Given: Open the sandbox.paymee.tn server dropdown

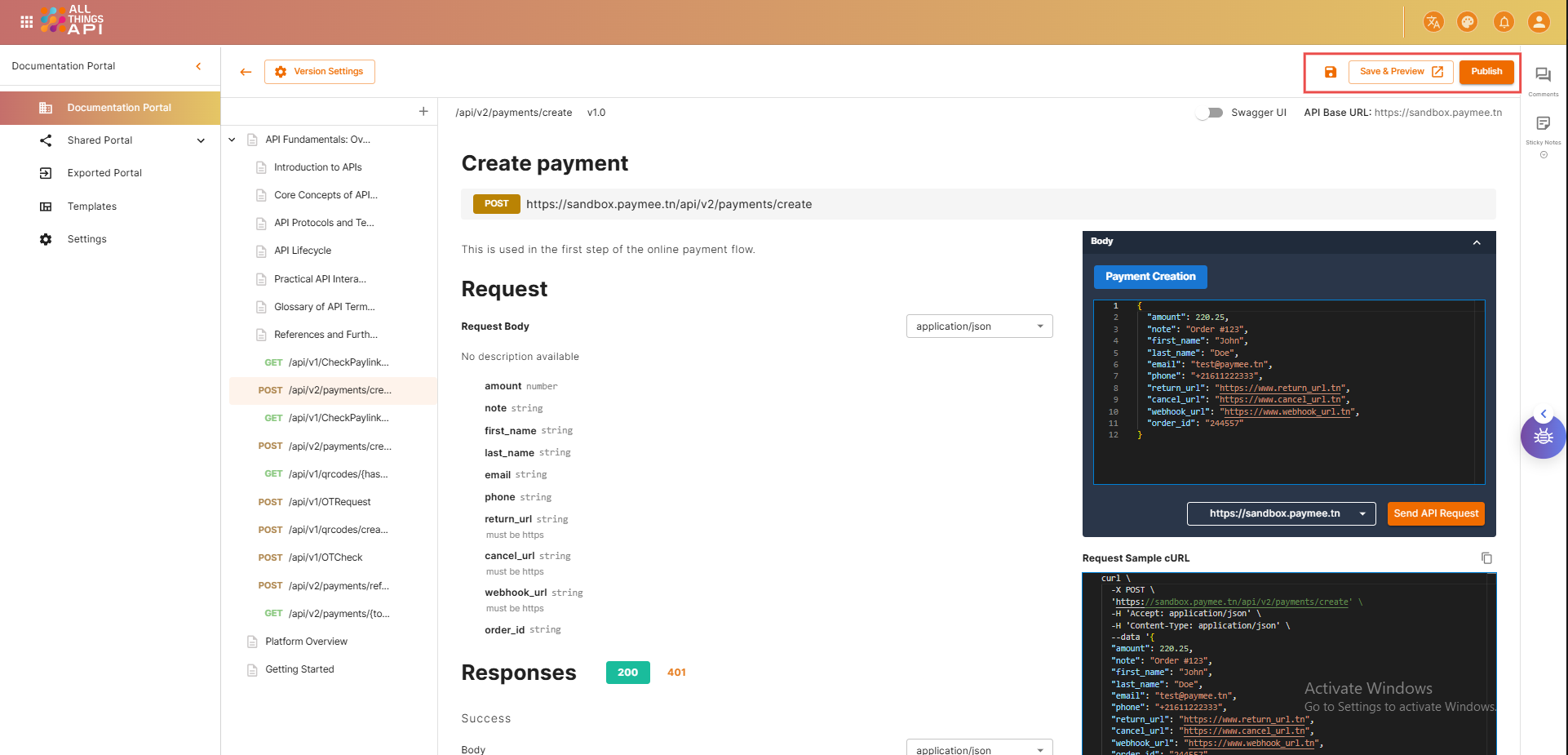Looking at the screenshot, I should pos(1281,513).
